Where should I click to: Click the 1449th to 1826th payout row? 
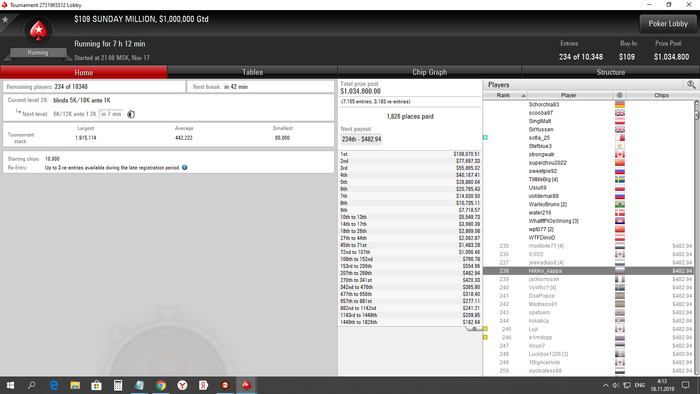410,322
